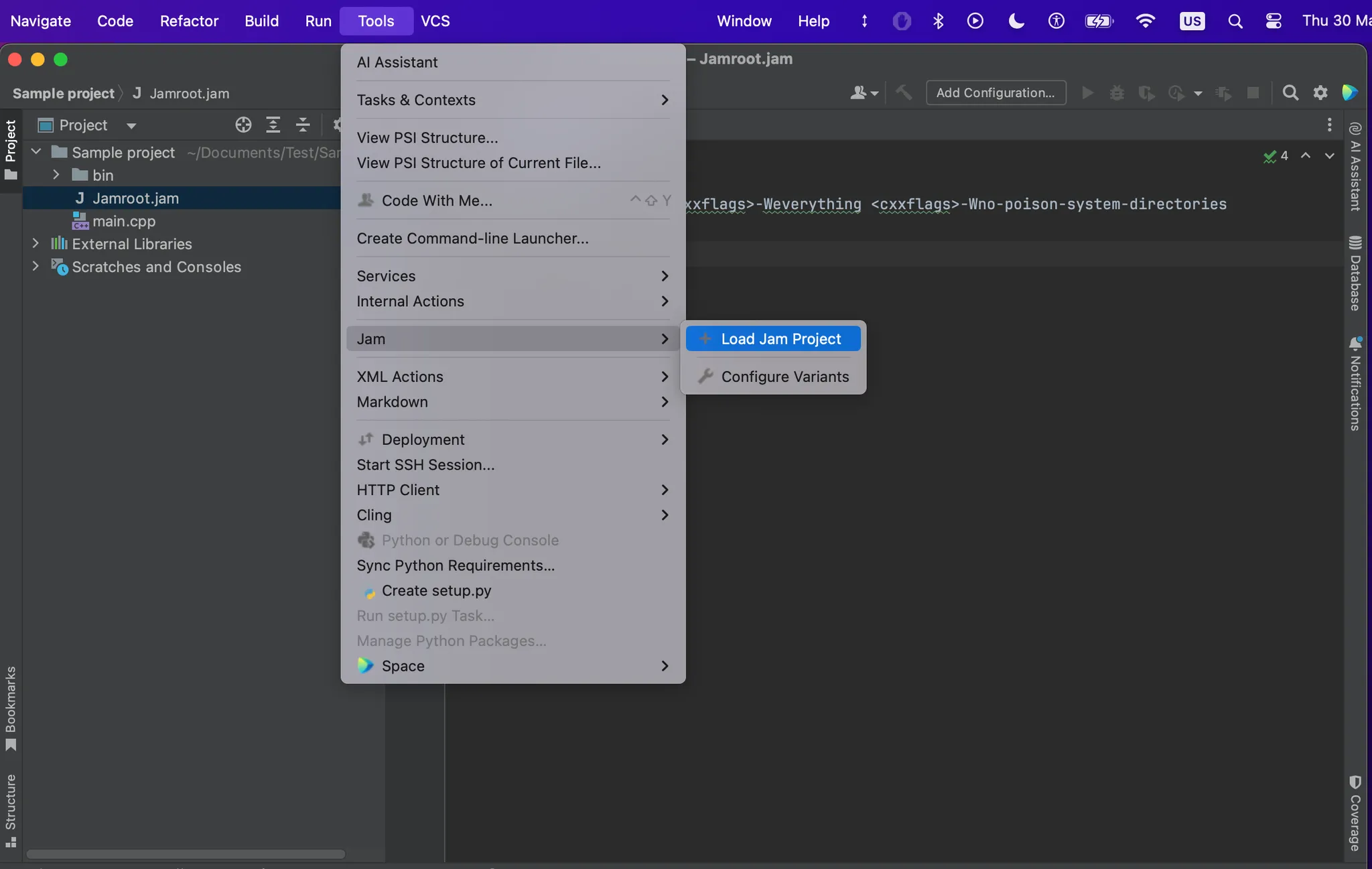Open the HTTP Client submenu
Viewport: 1372px width, 869px height.
[x=512, y=490]
